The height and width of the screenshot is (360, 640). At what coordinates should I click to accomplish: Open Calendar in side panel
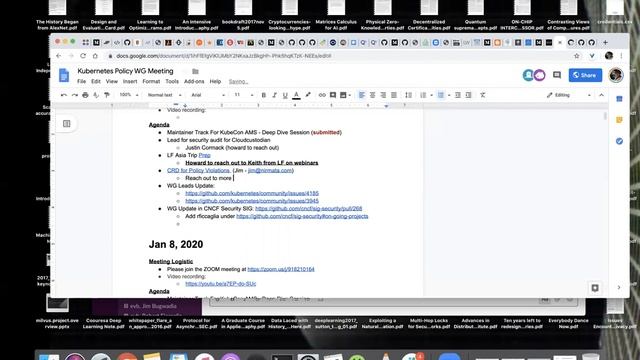[x=619, y=99]
